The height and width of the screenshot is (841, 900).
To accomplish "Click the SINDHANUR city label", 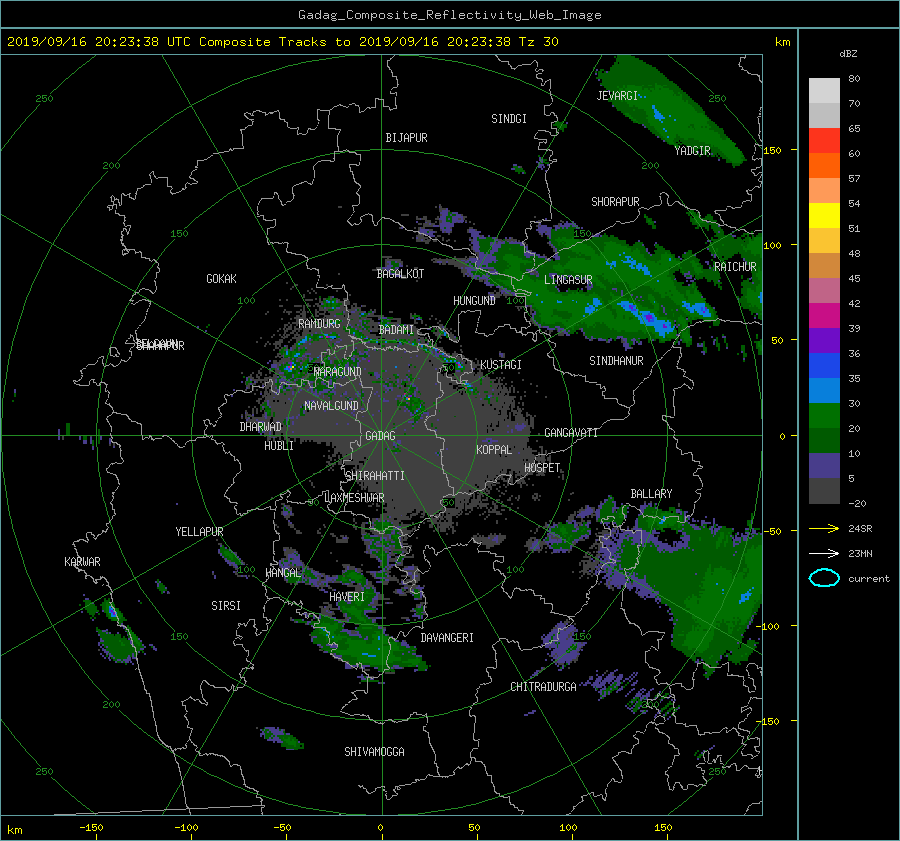I will coord(616,361).
